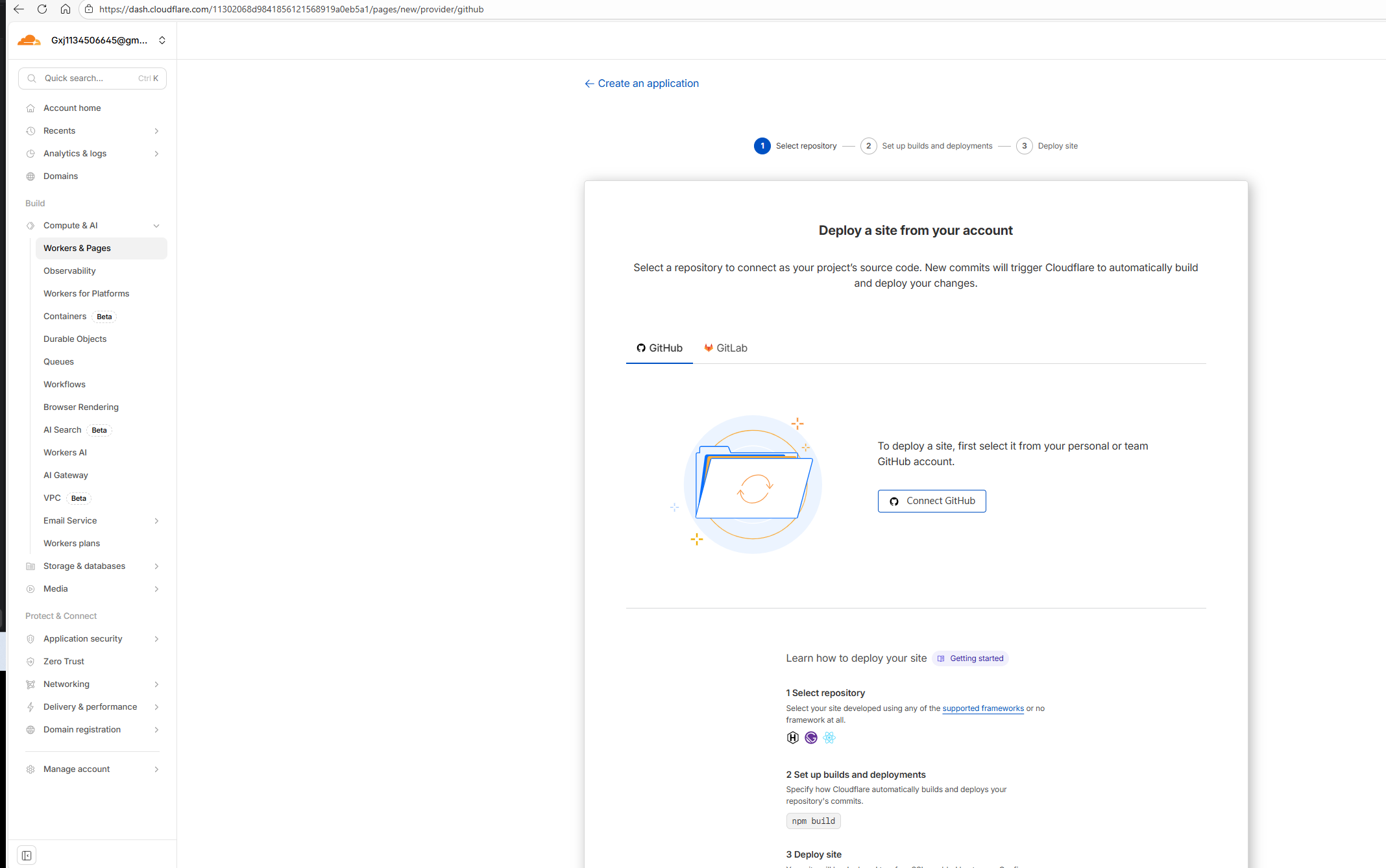Click the Manage account gear icon
The height and width of the screenshot is (868, 1386).
coord(30,769)
